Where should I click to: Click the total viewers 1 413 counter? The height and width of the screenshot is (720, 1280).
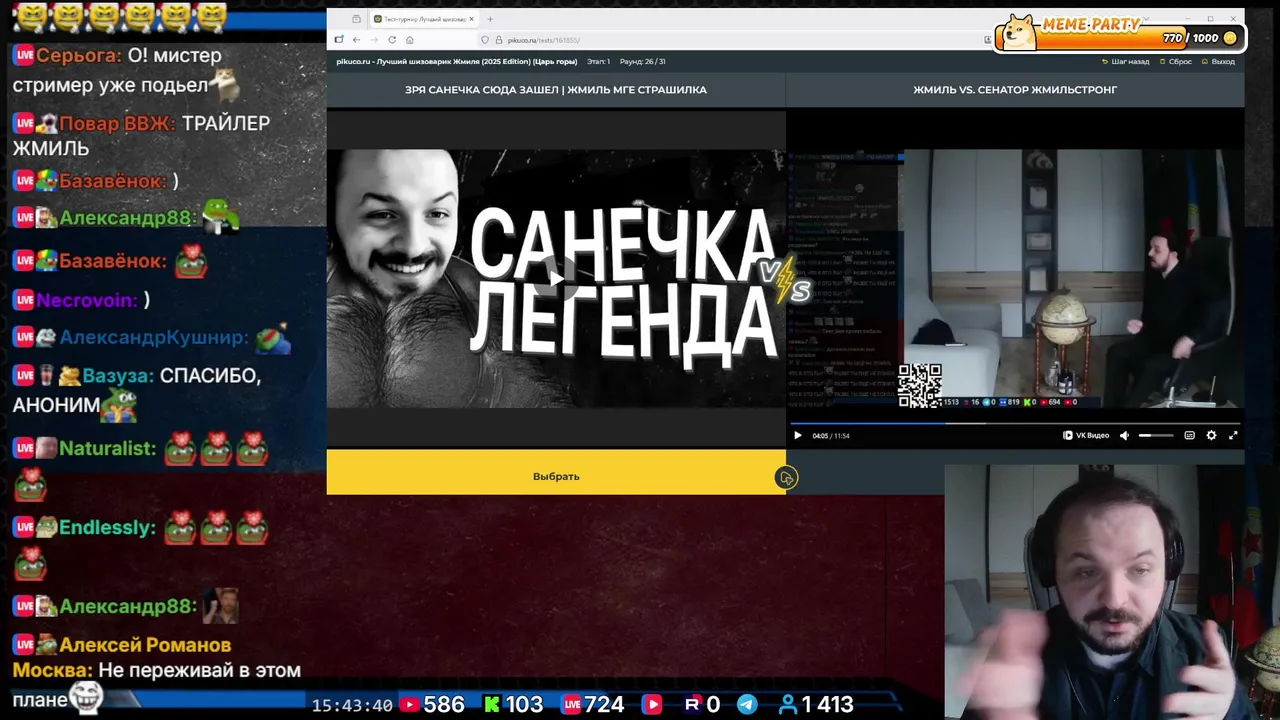click(816, 704)
